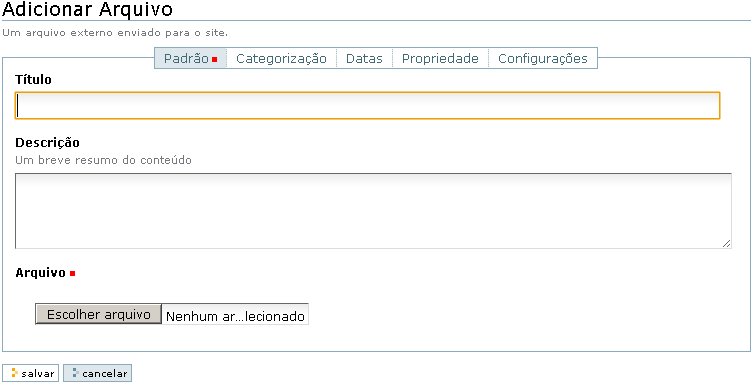Screen dimensions: 753x387
Task: Click inside the Descrição text area
Action: pos(373,211)
